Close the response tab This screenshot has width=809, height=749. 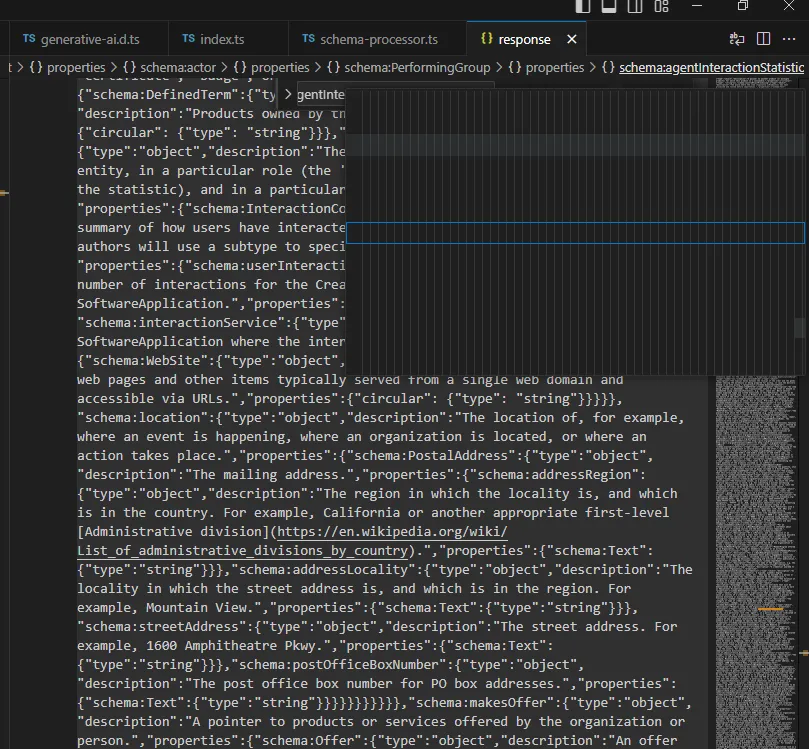tap(572, 40)
